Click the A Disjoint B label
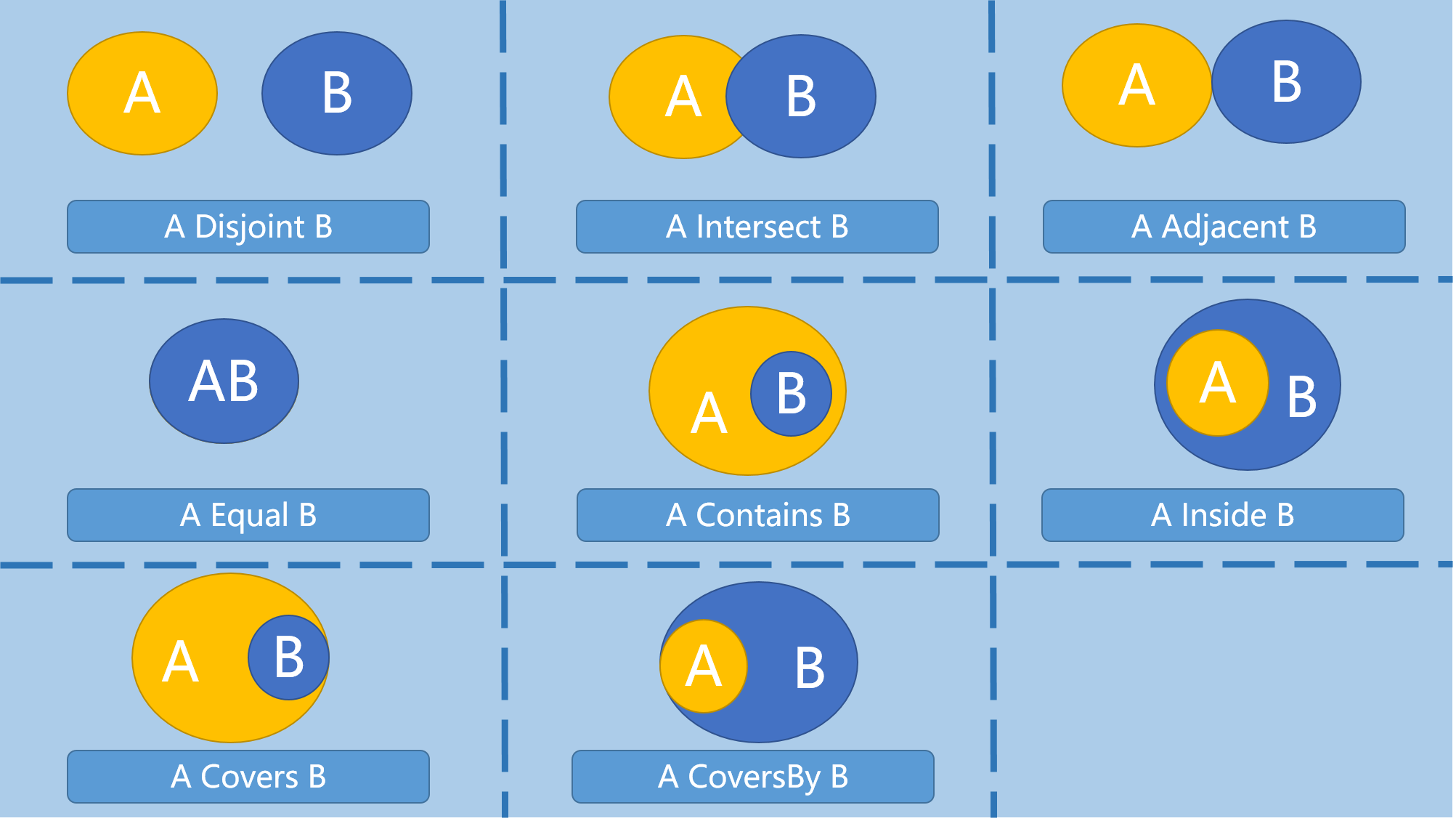The height and width of the screenshot is (821, 1456). tap(248, 227)
